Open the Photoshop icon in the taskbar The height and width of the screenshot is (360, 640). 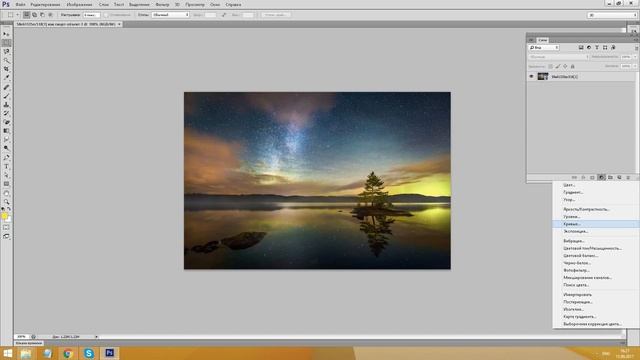click(x=109, y=353)
